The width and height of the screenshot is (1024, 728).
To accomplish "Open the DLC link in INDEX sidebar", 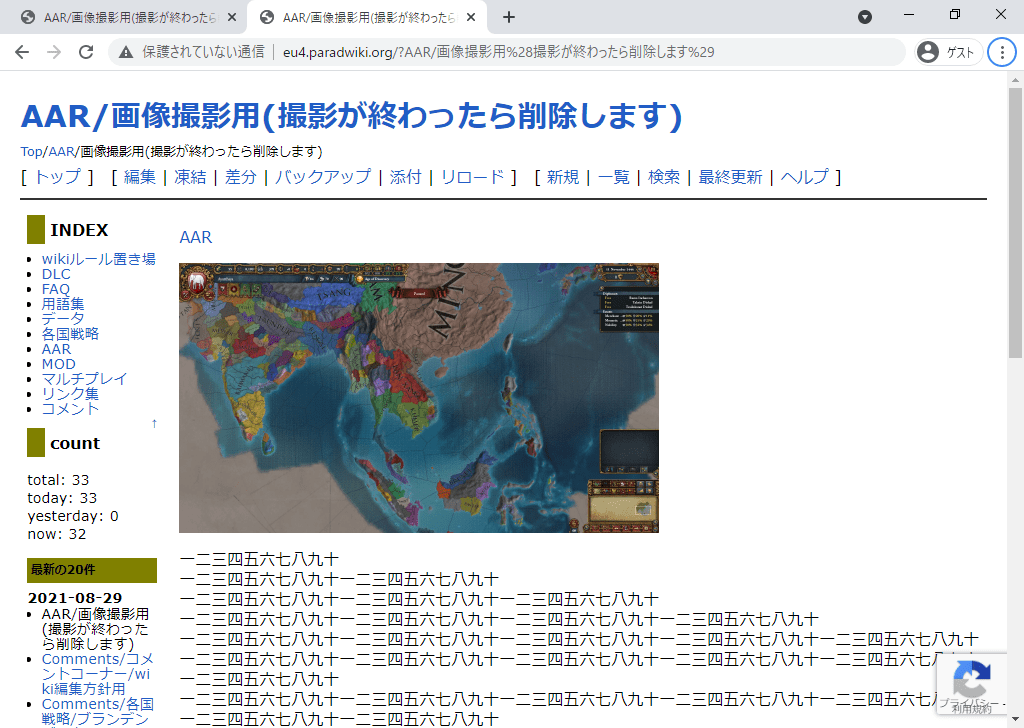I will pos(56,274).
